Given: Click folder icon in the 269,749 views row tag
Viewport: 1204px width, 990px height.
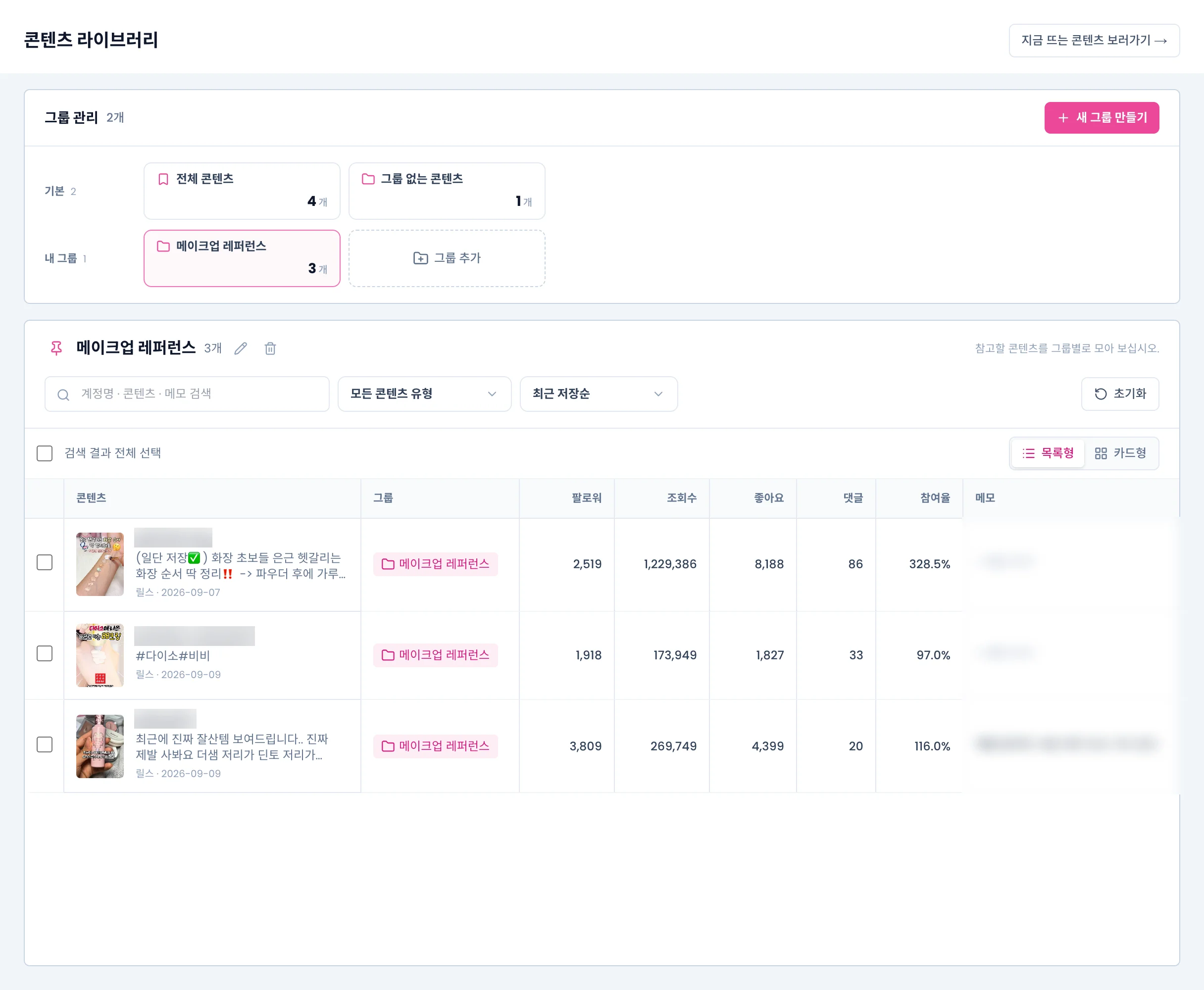Looking at the screenshot, I should coord(388,746).
